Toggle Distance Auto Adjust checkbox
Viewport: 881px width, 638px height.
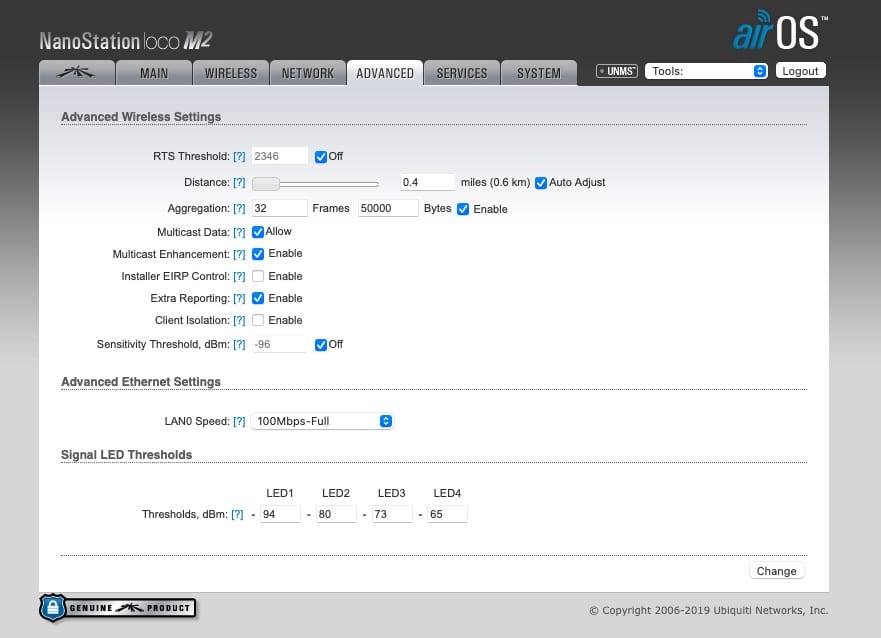point(541,183)
